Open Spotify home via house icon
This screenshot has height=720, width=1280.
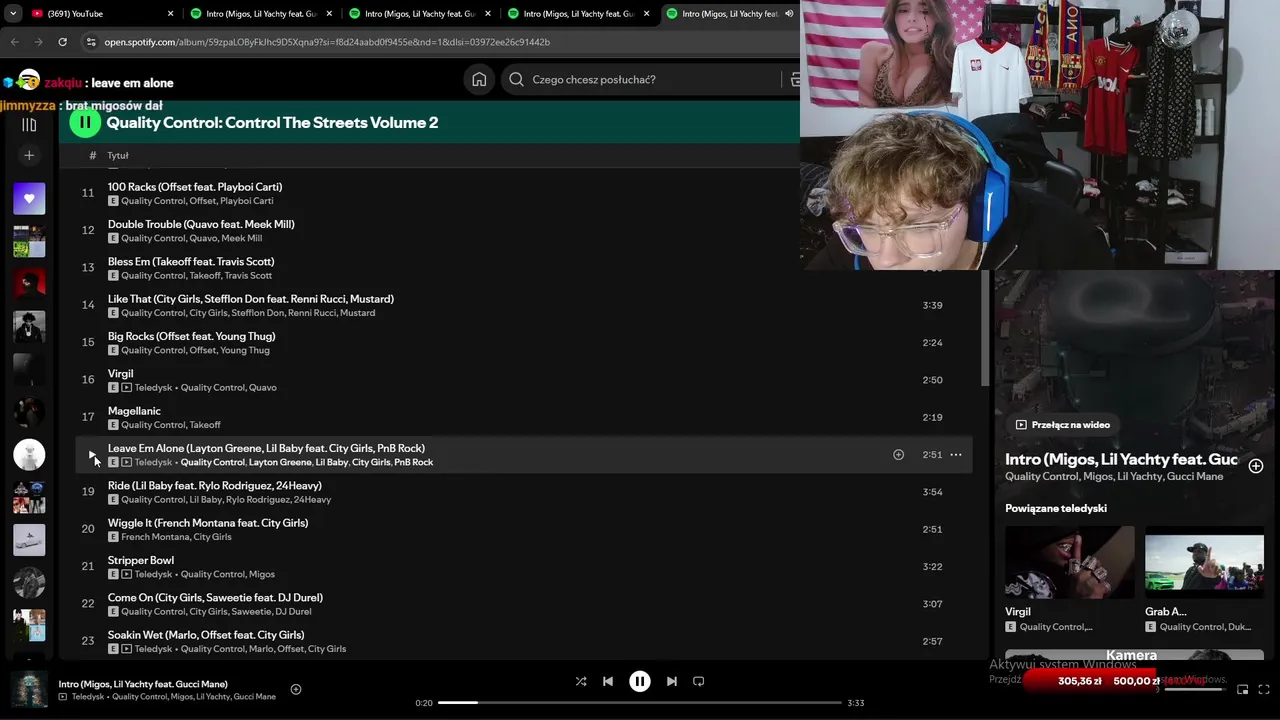coord(479,79)
